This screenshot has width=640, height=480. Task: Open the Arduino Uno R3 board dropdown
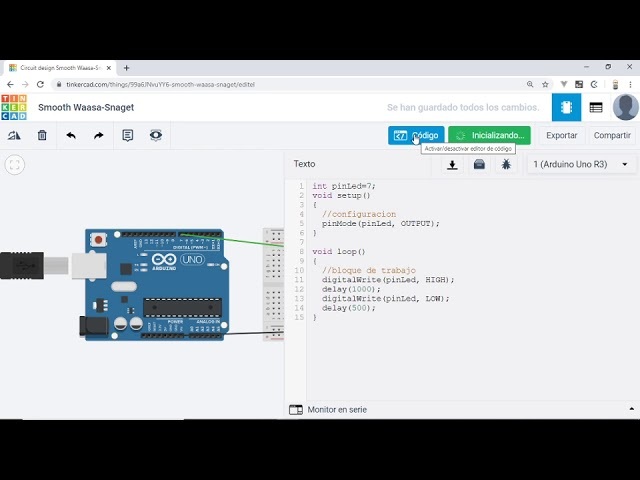point(582,164)
